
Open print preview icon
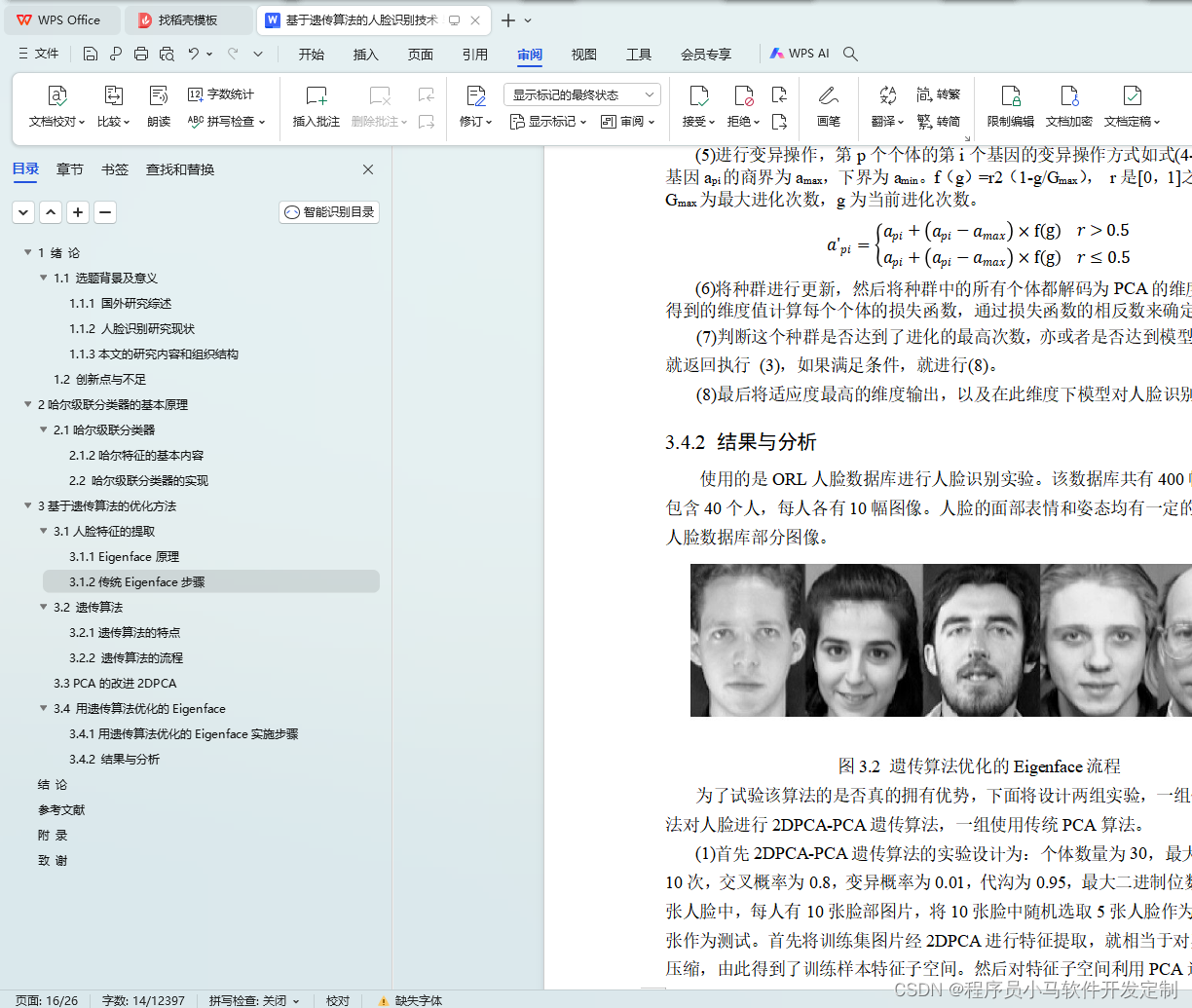coord(167,54)
